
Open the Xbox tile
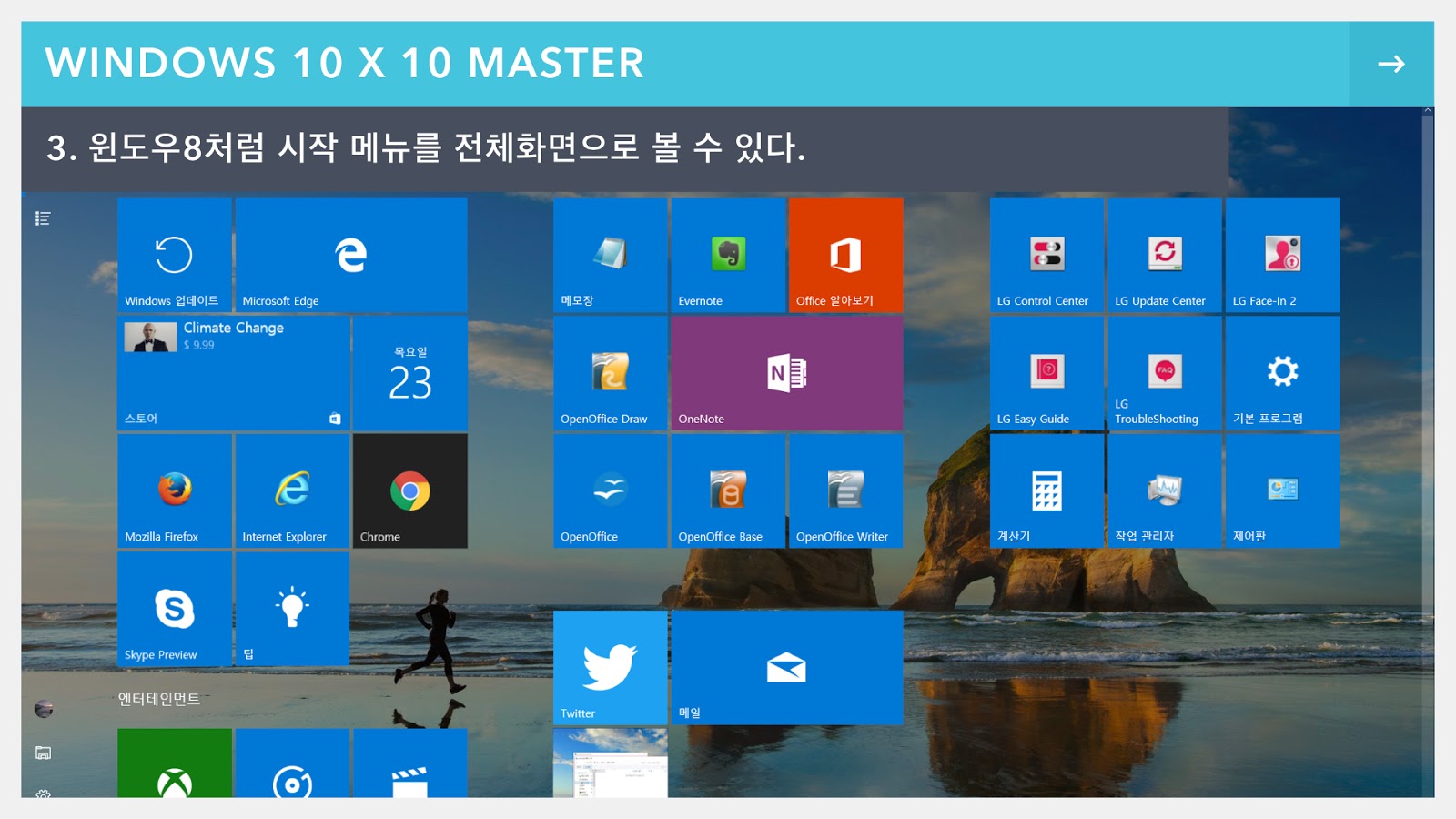pyautogui.click(x=175, y=763)
